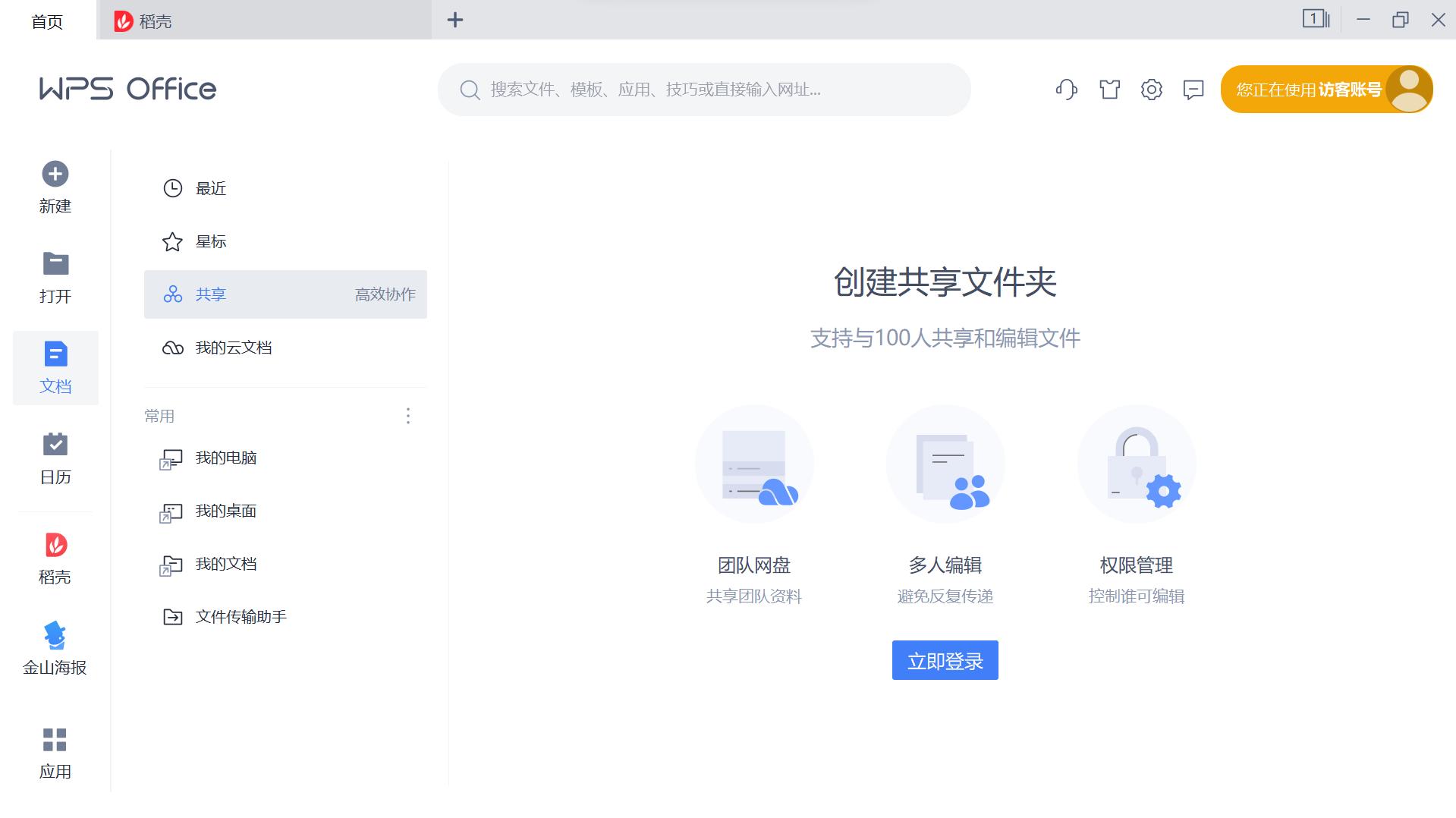Viewport: 1456px width, 818px height.
Task: Open 稻壳 templates from the sidebar
Action: [x=54, y=556]
